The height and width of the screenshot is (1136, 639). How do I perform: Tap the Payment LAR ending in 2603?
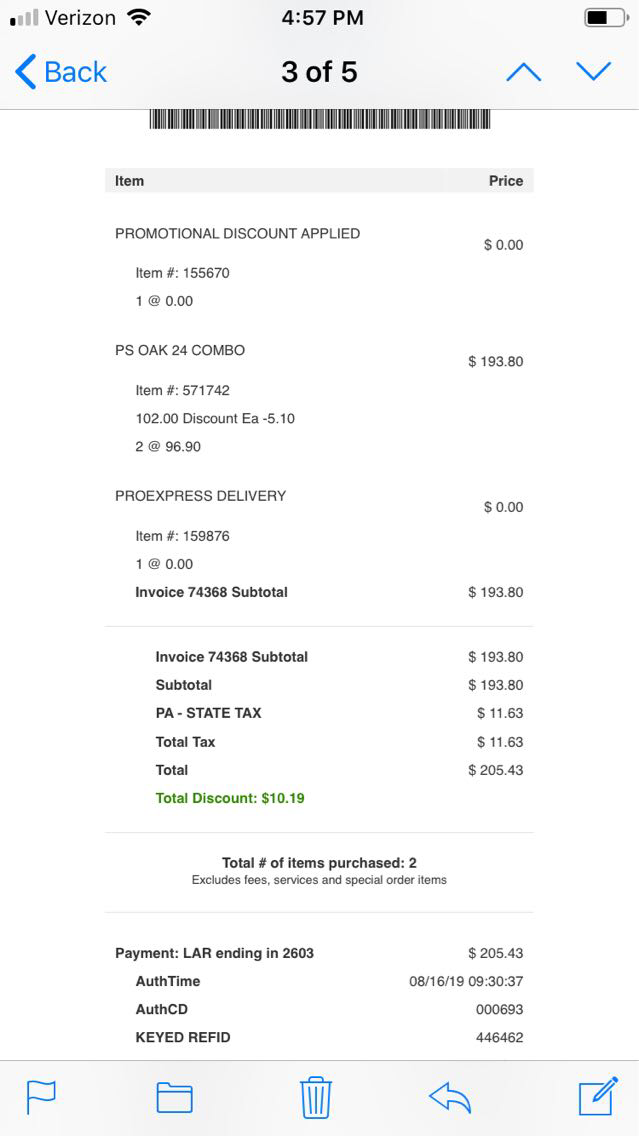pyautogui.click(x=214, y=953)
